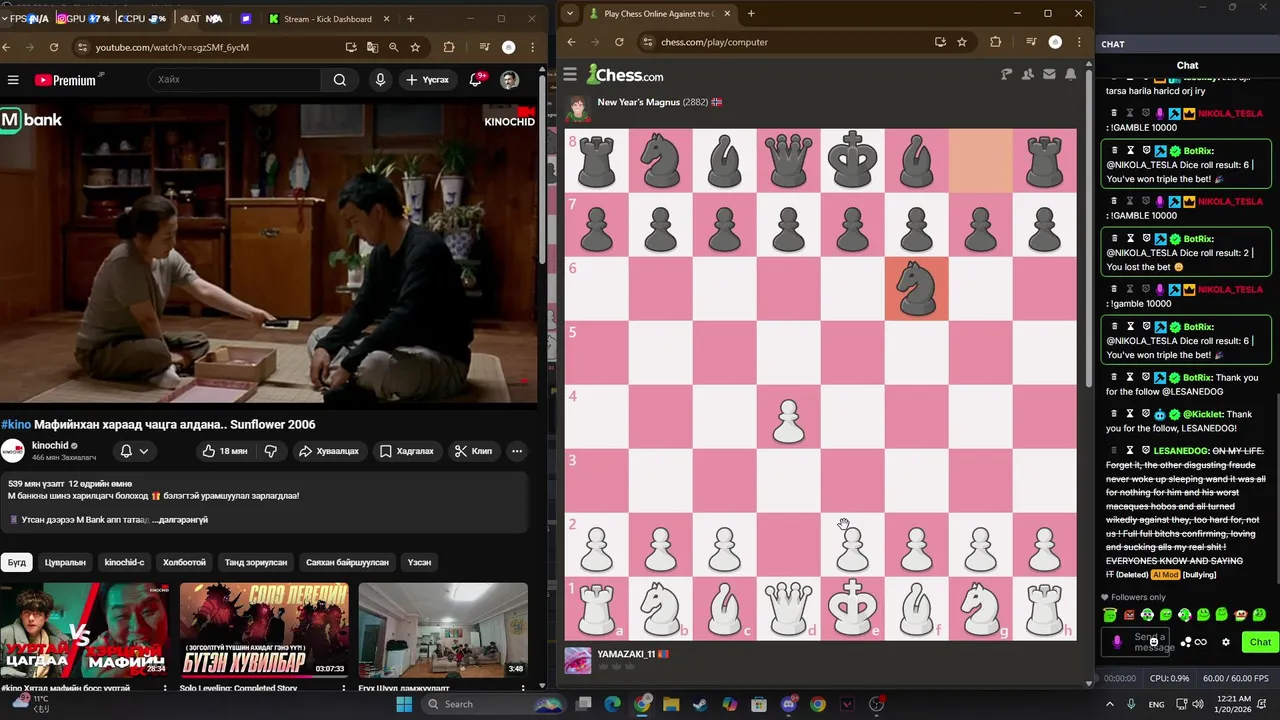Select the kinochid-с filter chip
The height and width of the screenshot is (720, 1280).
click(124, 562)
